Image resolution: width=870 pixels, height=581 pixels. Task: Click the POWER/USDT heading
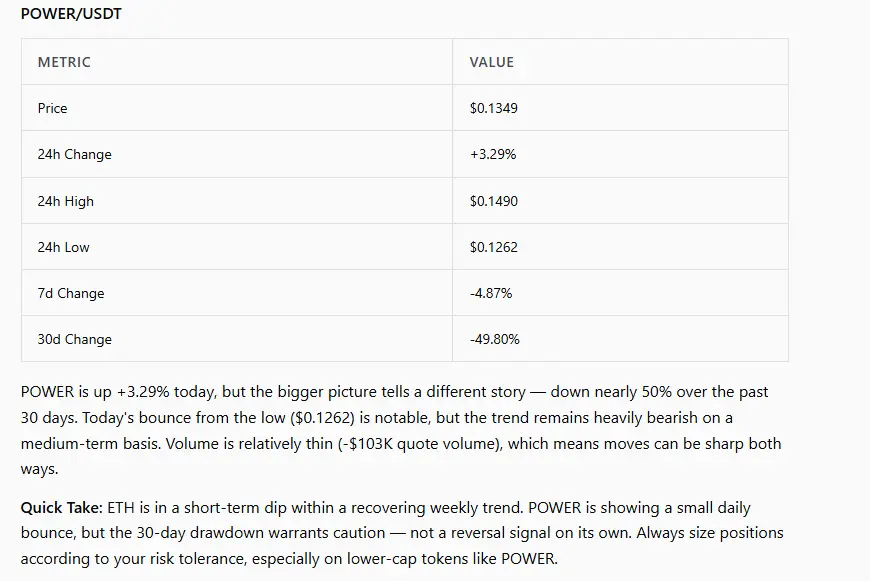[x=71, y=13]
